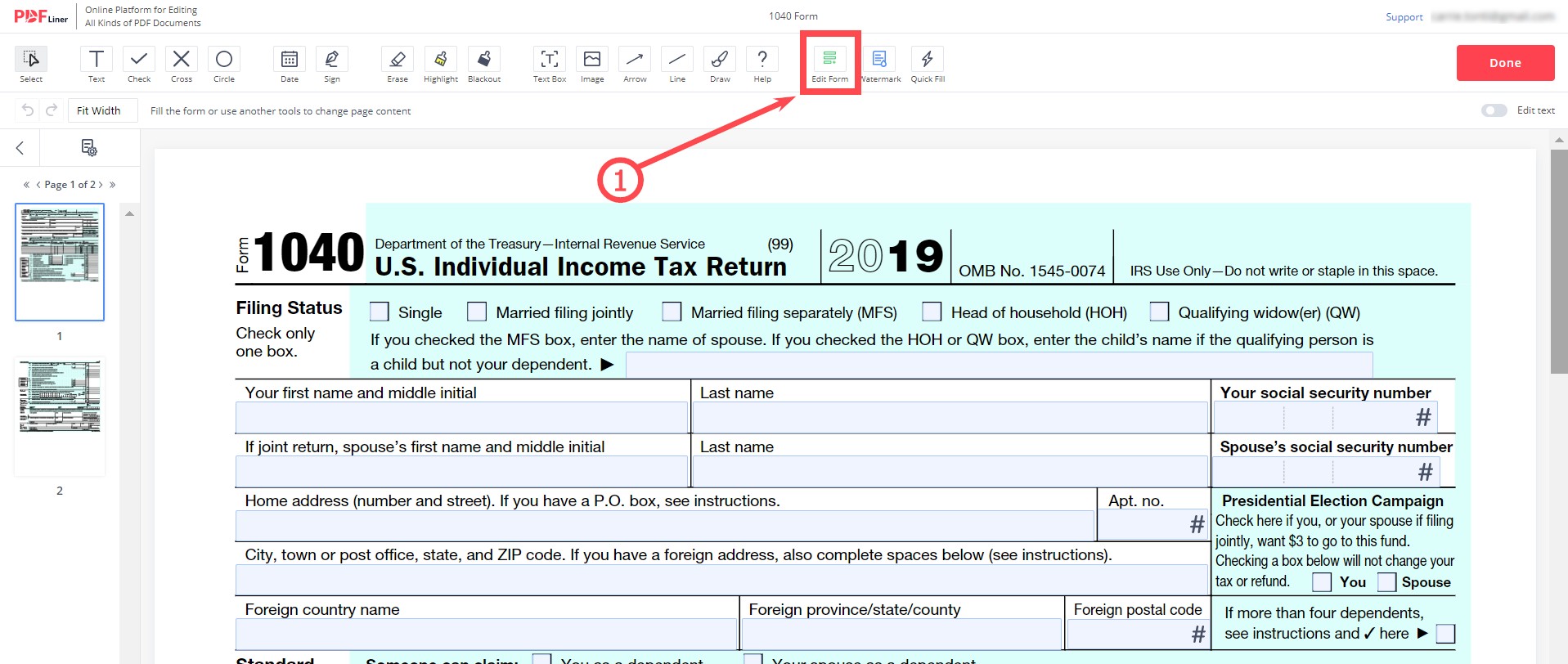Check the more than four dependents box
This screenshot has width=1568, height=664.
(1445, 634)
